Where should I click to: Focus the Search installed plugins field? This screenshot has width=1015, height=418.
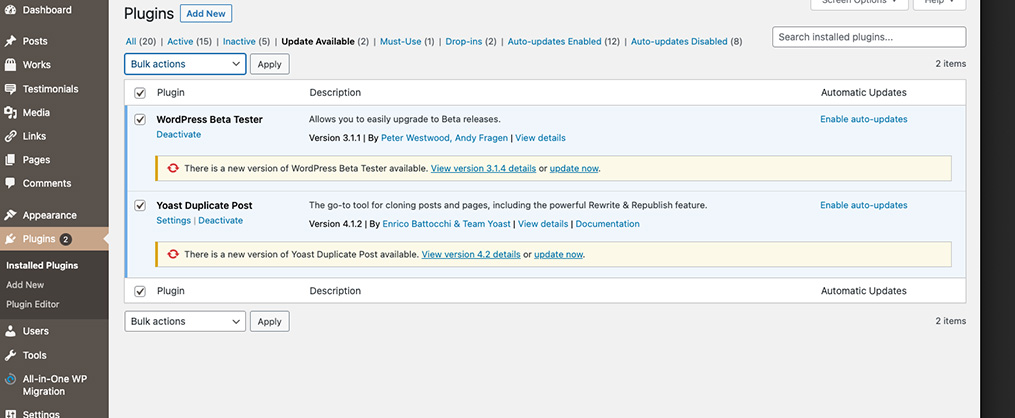tap(869, 37)
